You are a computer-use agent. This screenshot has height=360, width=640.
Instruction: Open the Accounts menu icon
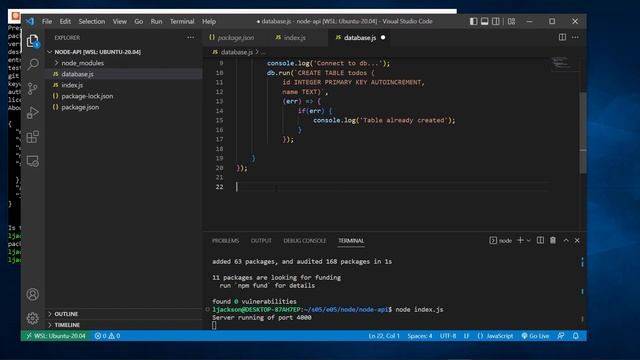(33, 294)
